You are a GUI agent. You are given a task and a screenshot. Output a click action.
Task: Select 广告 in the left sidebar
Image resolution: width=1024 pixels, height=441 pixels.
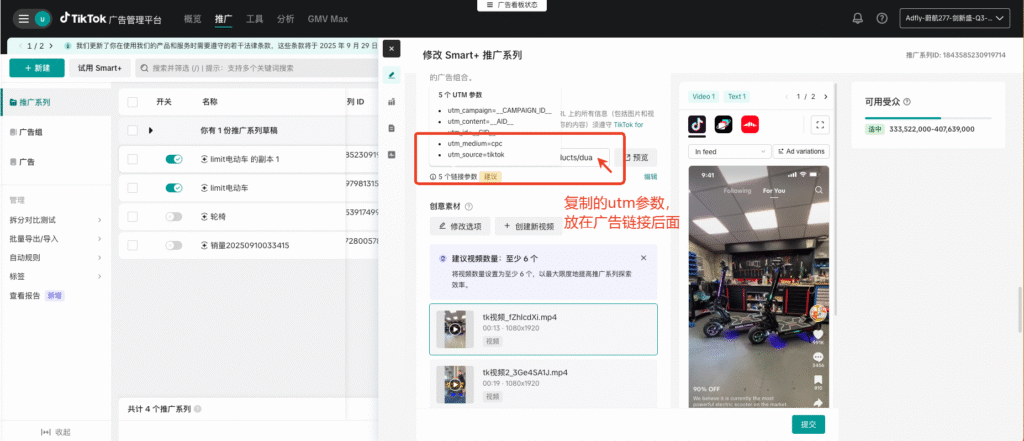27,161
